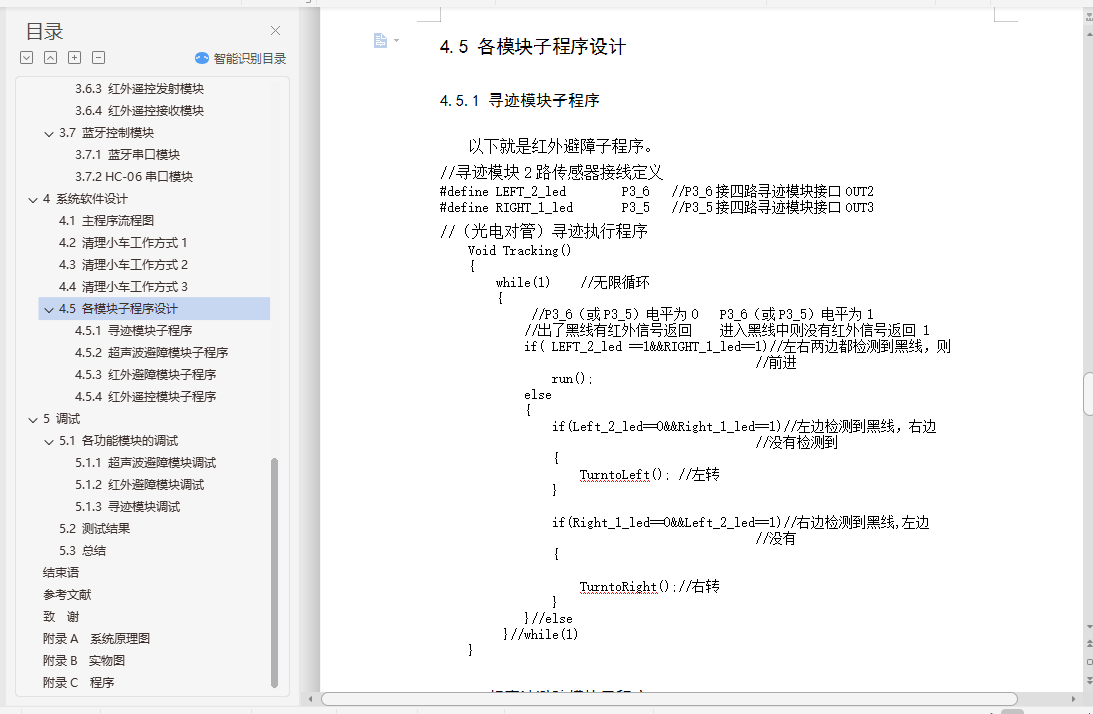The image size is (1093, 714).
Task: Open 5.2 测试结果 section
Action: (95, 529)
